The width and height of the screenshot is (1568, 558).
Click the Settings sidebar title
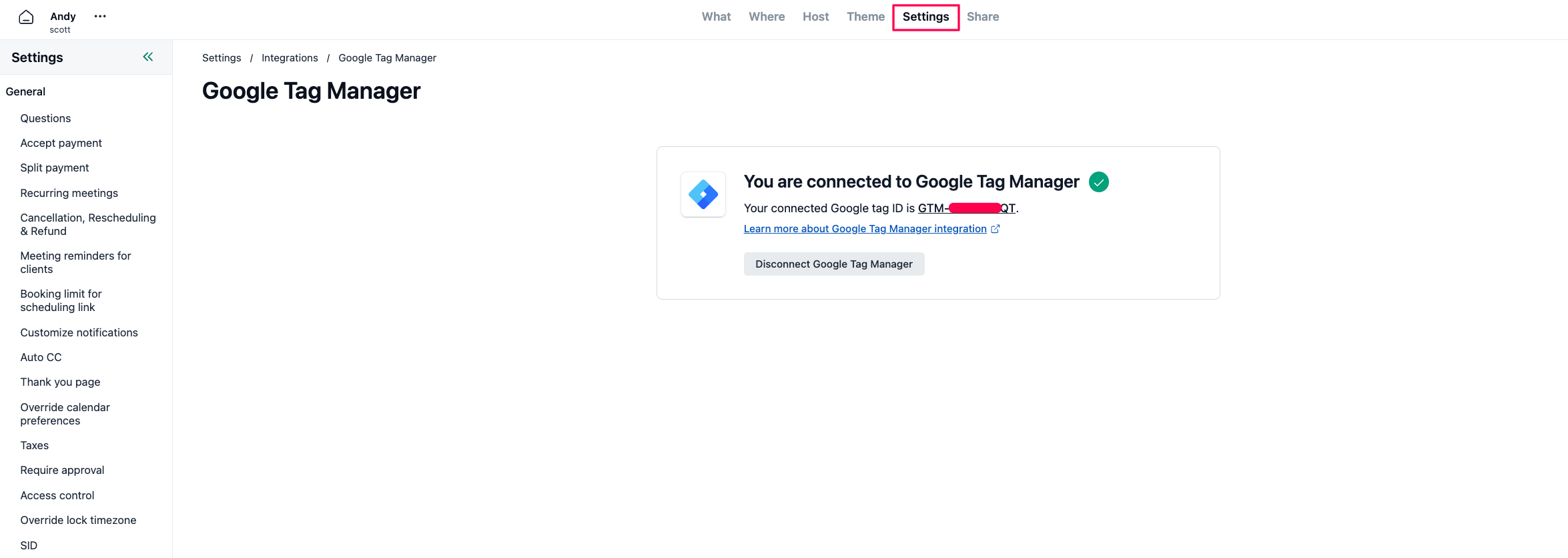37,57
